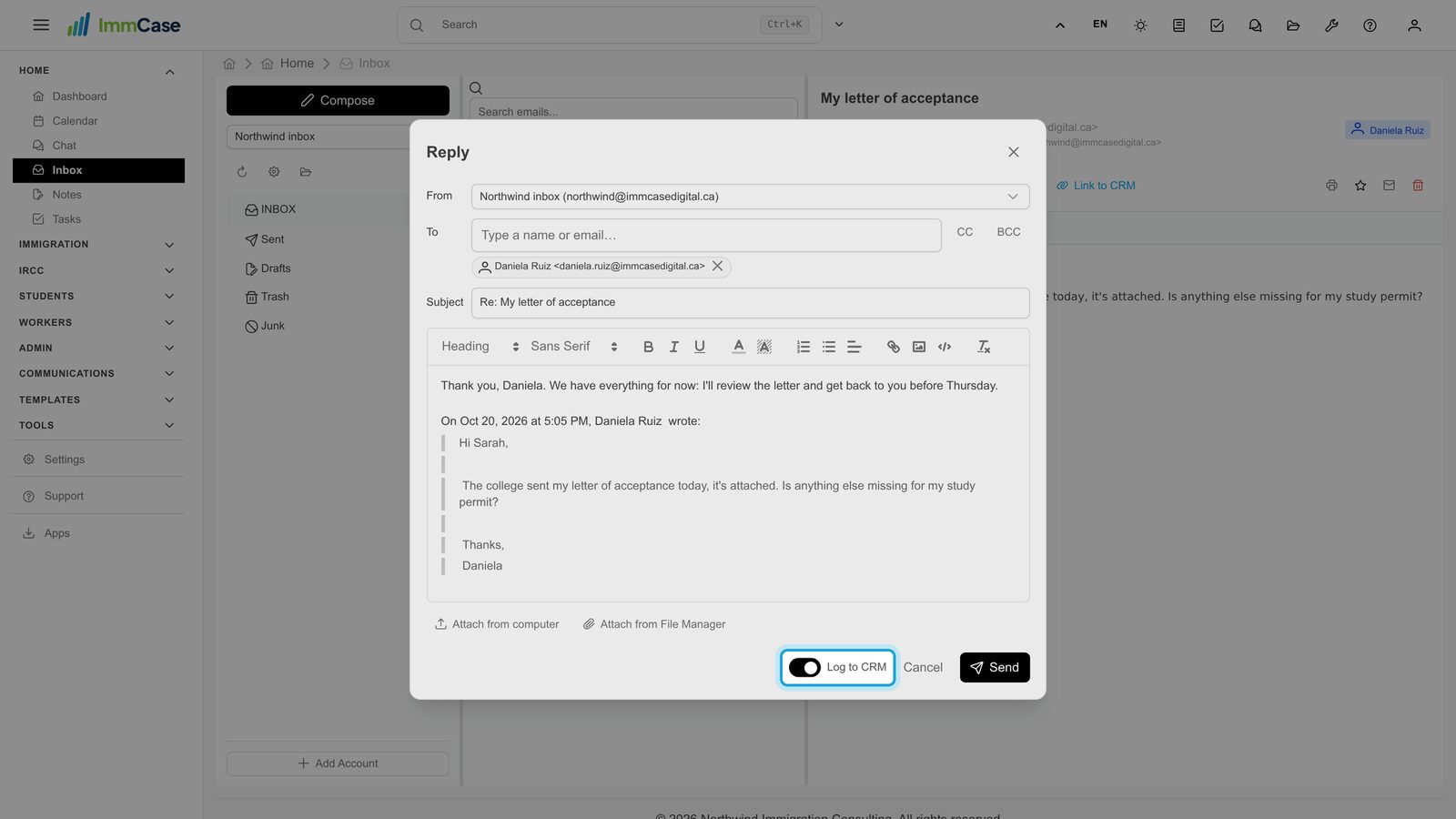
Task: Open the From account dropdown
Action: (750, 197)
